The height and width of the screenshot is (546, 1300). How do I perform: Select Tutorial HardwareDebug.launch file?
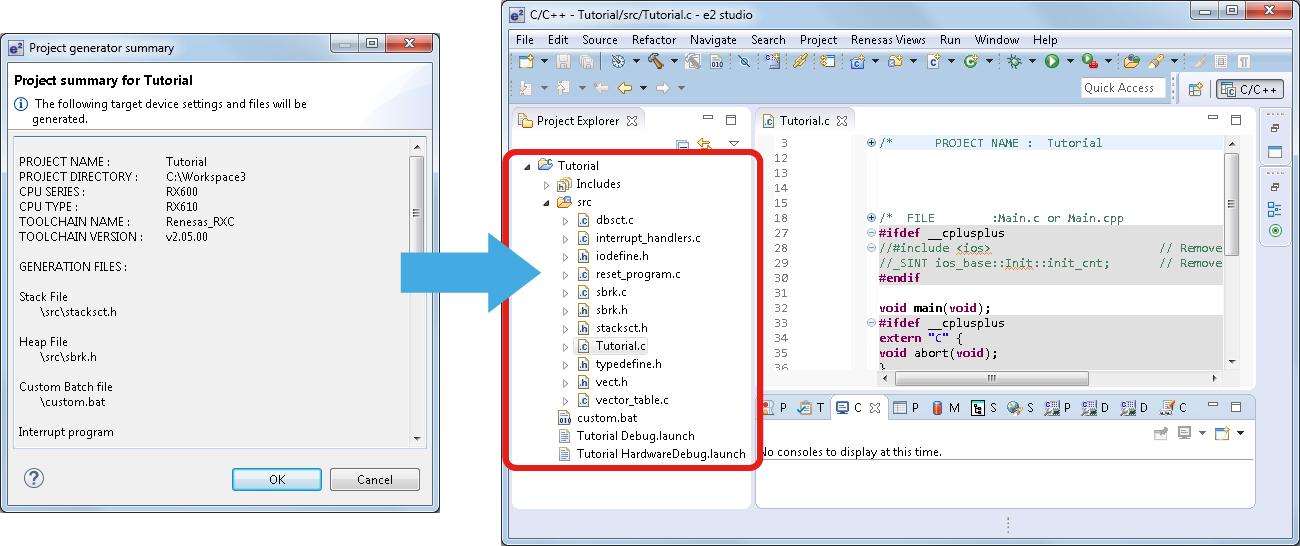tap(661, 454)
